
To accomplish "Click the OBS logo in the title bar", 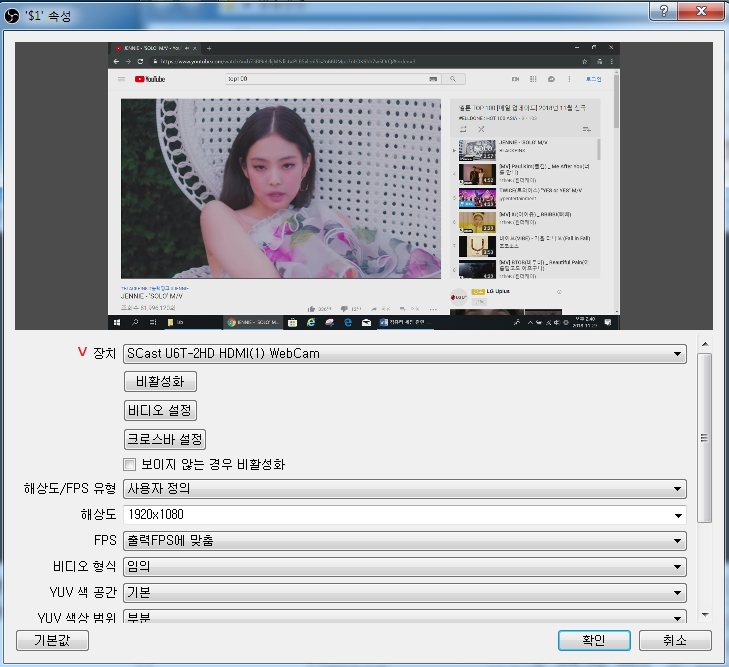I will 12,16.
